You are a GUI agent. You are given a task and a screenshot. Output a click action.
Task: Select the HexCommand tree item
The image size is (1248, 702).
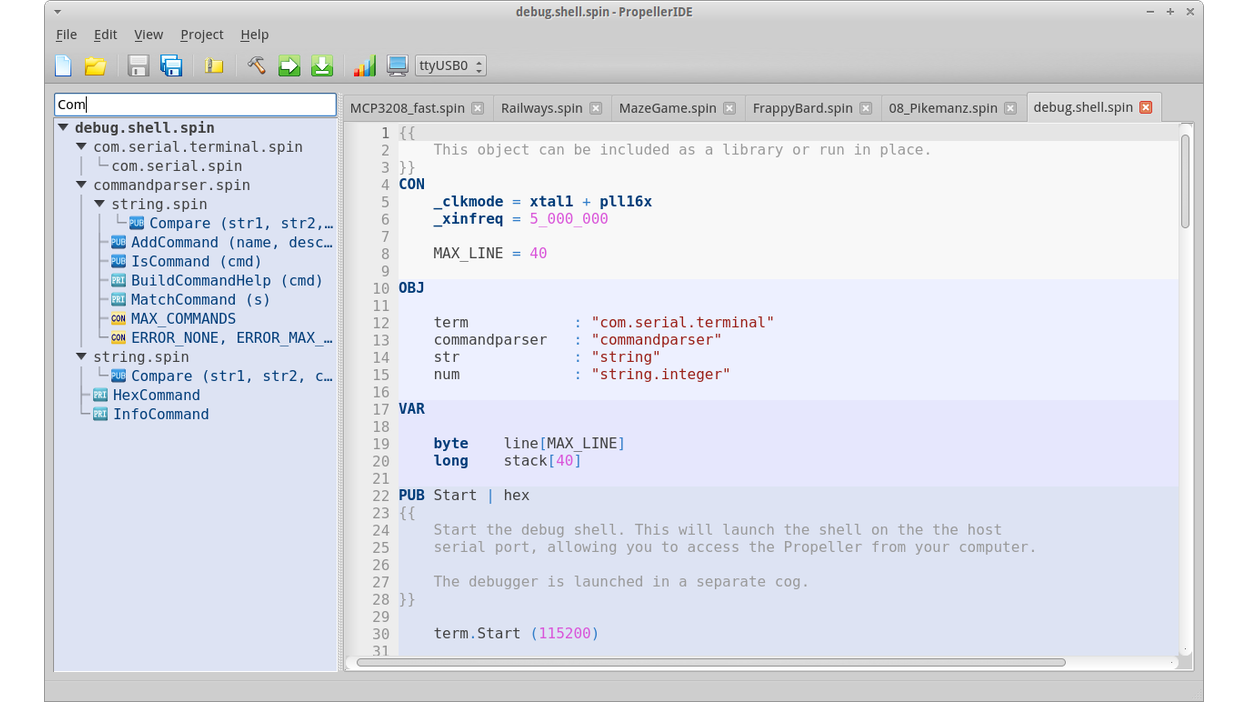coord(156,395)
